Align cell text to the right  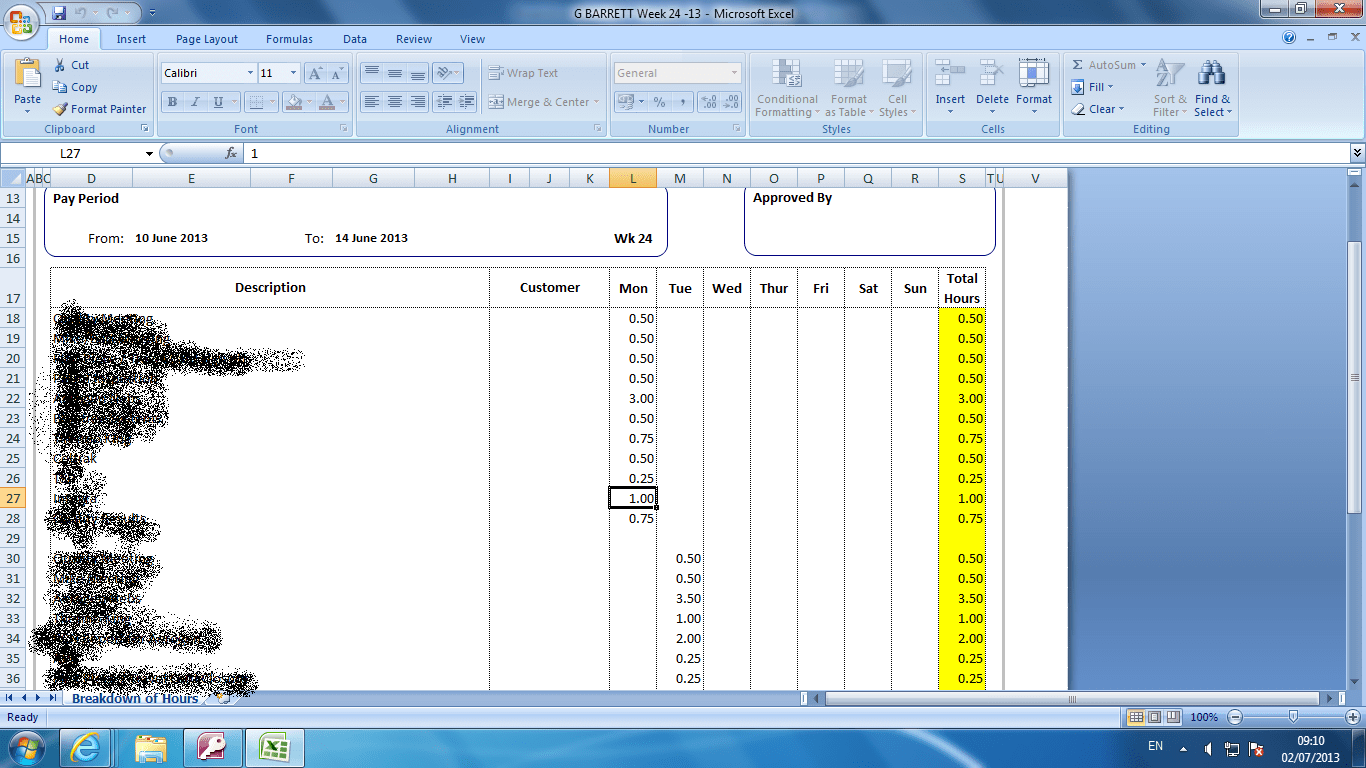(417, 102)
